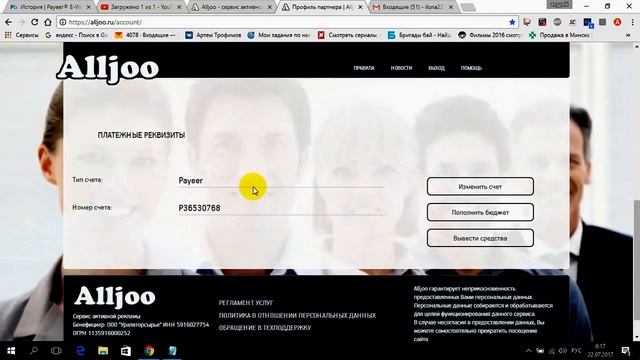Close the YouTube upload tab
Viewport: 640px width, 360px height.
179,7
